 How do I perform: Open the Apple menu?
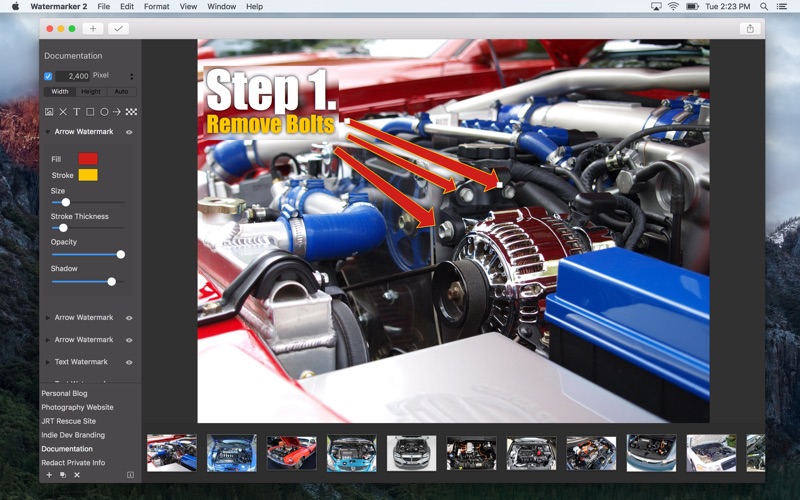pyautogui.click(x=15, y=6)
